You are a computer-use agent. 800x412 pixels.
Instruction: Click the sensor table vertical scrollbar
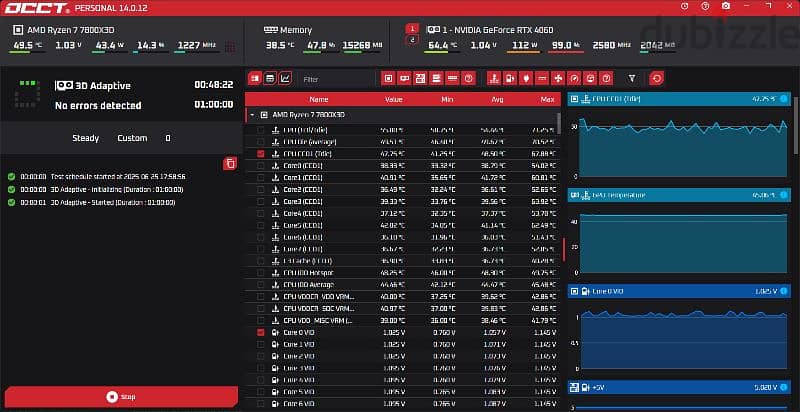(x=559, y=122)
